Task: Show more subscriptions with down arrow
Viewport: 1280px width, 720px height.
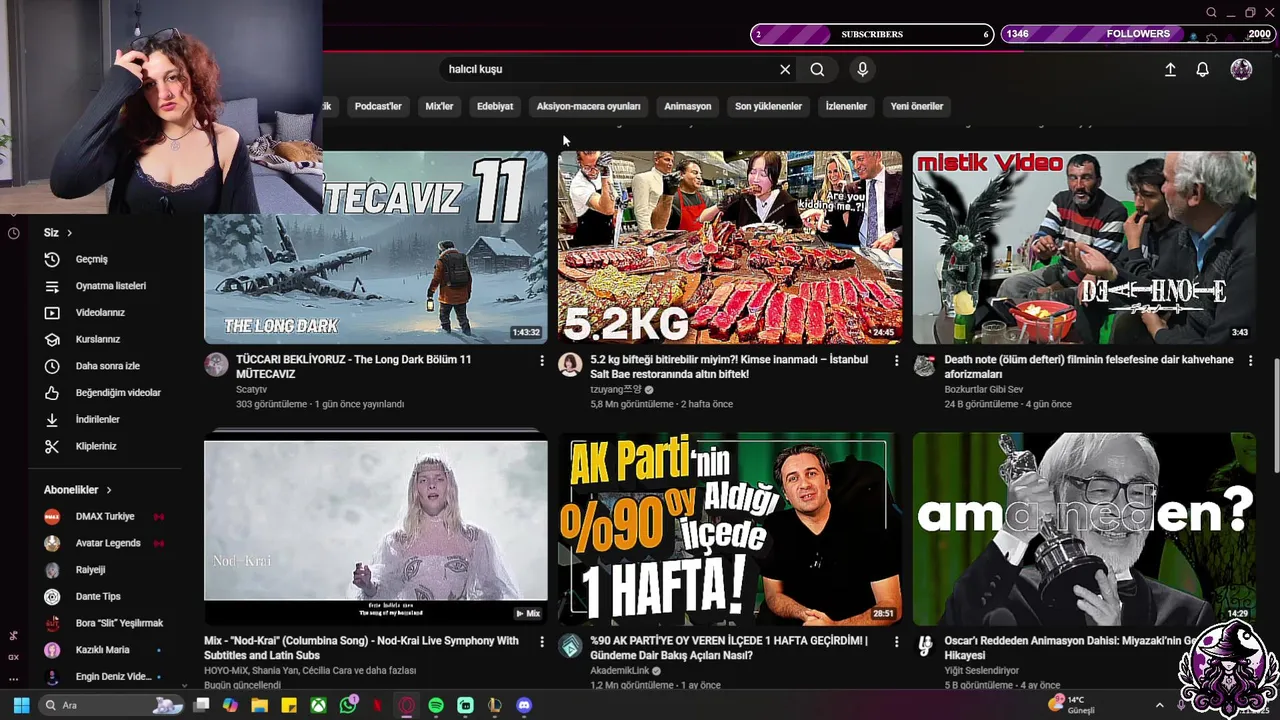Action: [x=184, y=685]
